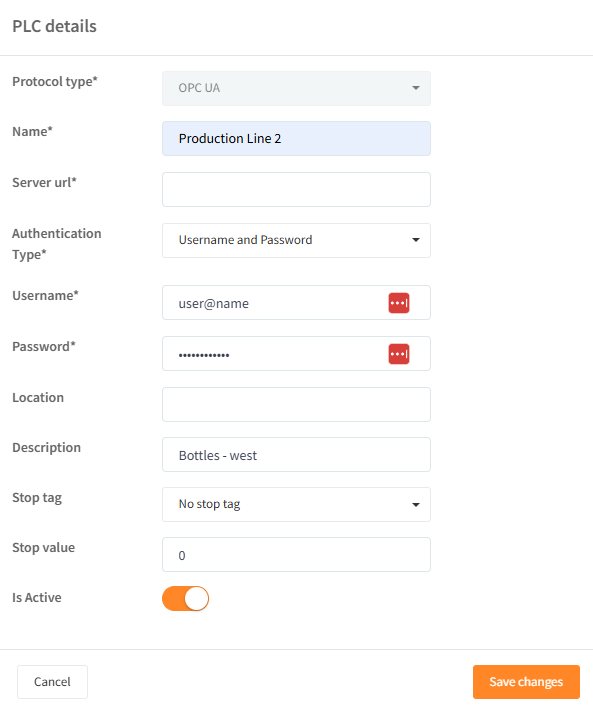The image size is (593, 710).
Task: Click the Stop value input box
Action: coord(296,555)
